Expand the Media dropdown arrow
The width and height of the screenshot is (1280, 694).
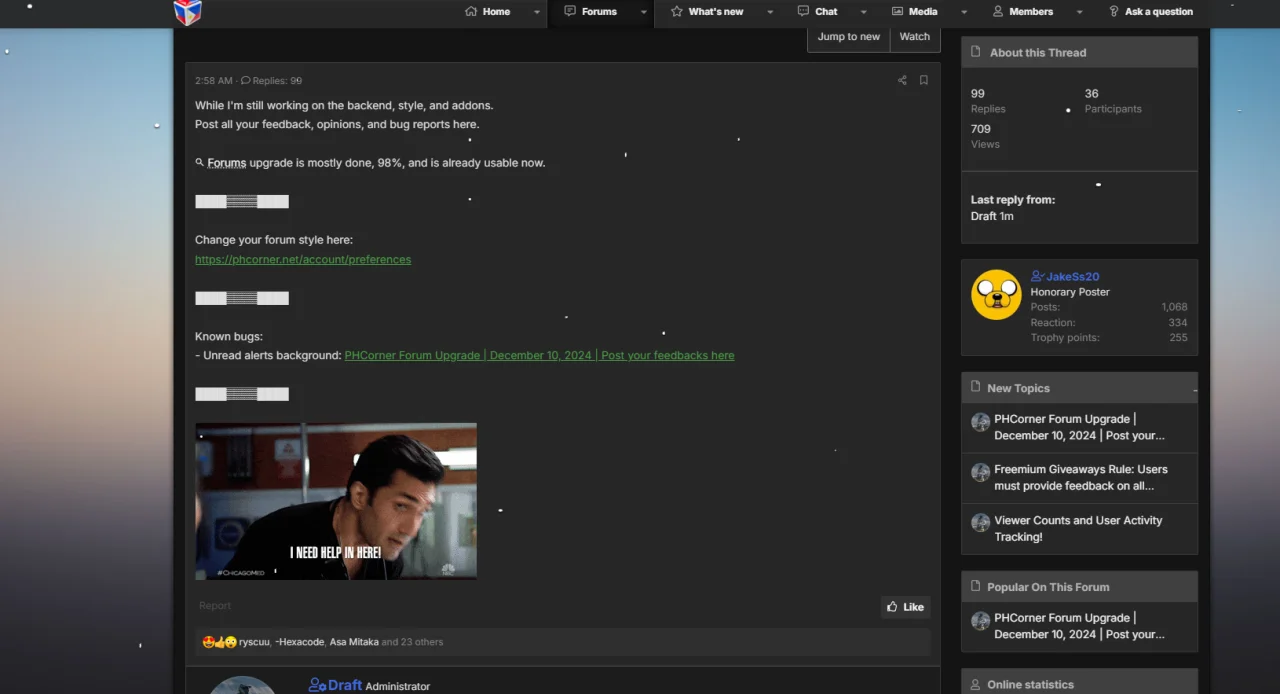[964, 12]
